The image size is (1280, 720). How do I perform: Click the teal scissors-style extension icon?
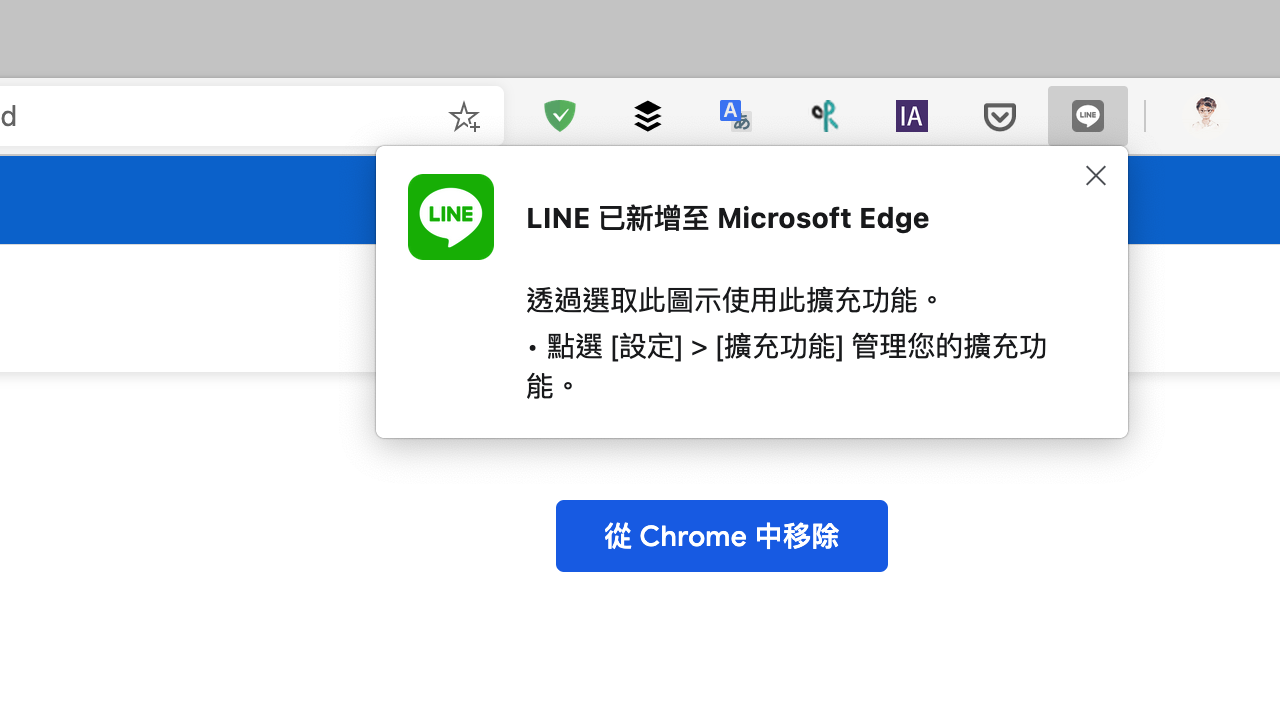823,116
